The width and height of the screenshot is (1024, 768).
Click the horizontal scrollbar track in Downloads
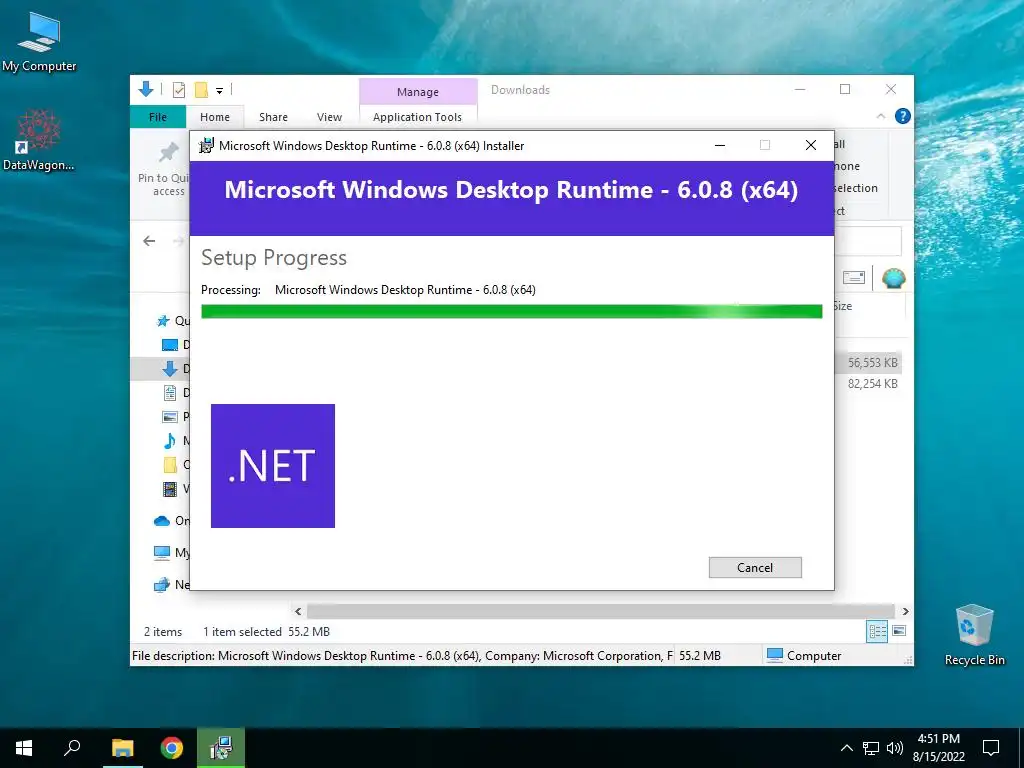tap(600, 611)
